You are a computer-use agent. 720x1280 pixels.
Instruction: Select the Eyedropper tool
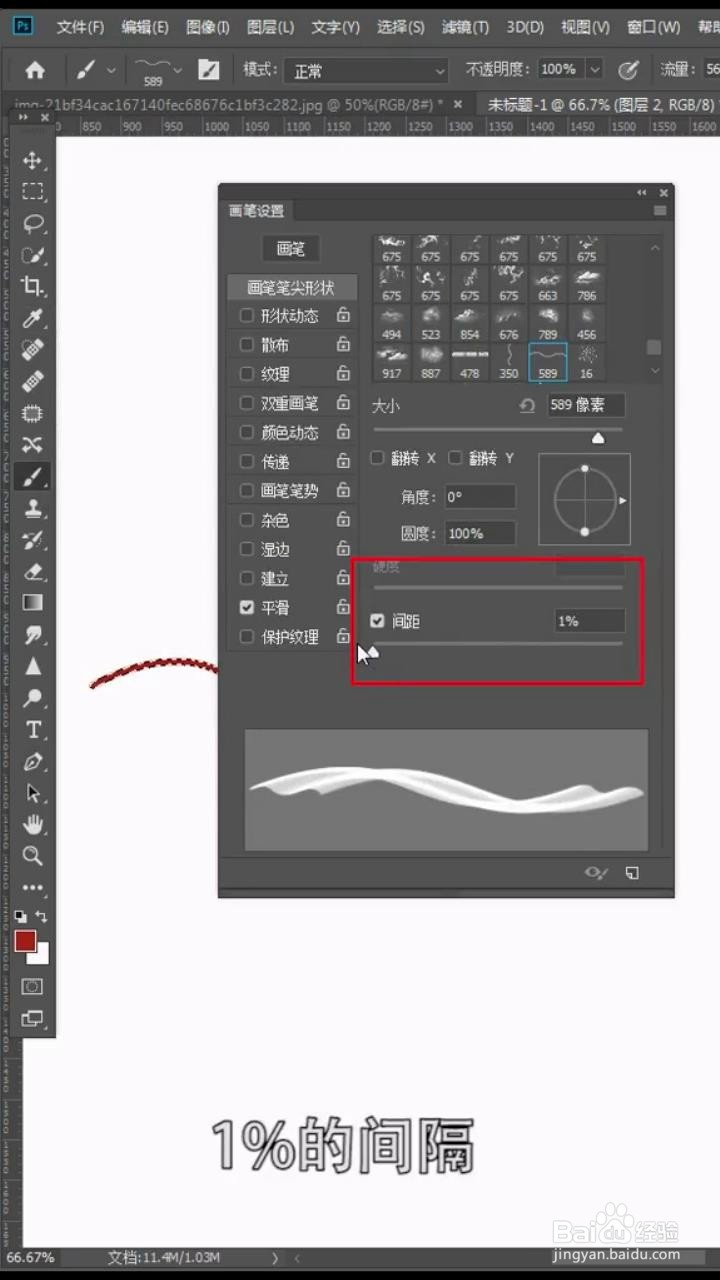tap(33, 319)
